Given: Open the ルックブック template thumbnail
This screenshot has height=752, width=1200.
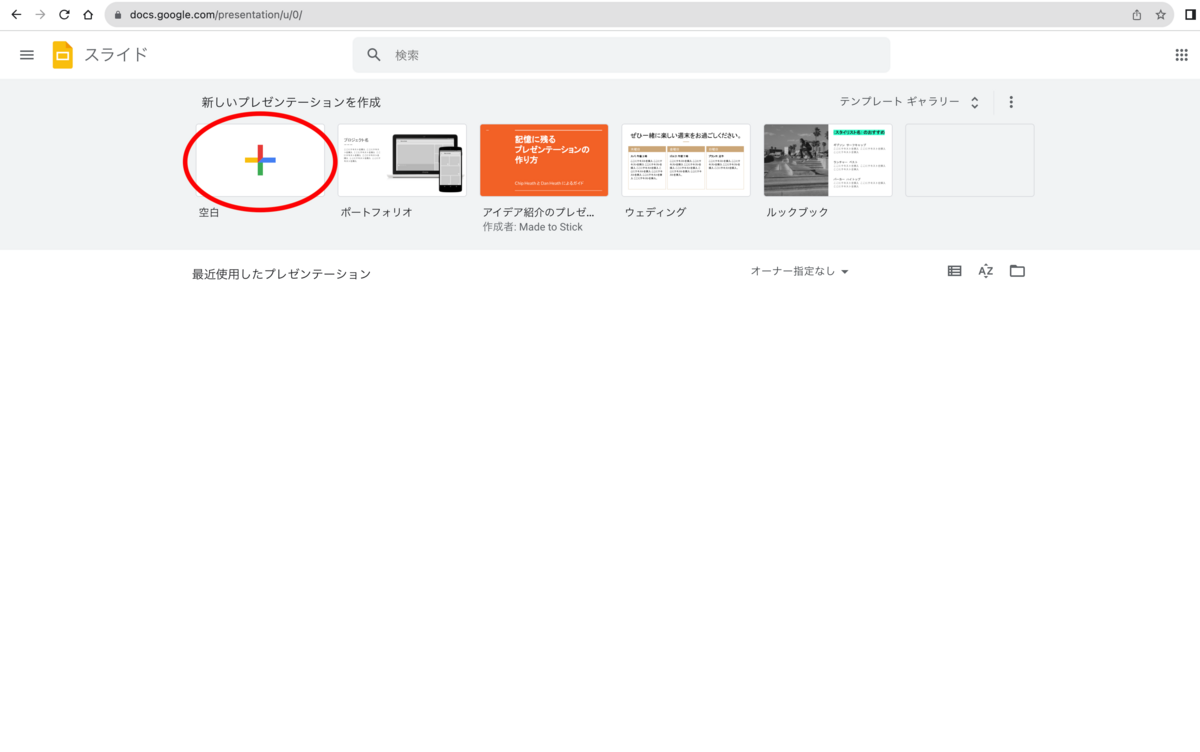Looking at the screenshot, I should pyautogui.click(x=828, y=160).
